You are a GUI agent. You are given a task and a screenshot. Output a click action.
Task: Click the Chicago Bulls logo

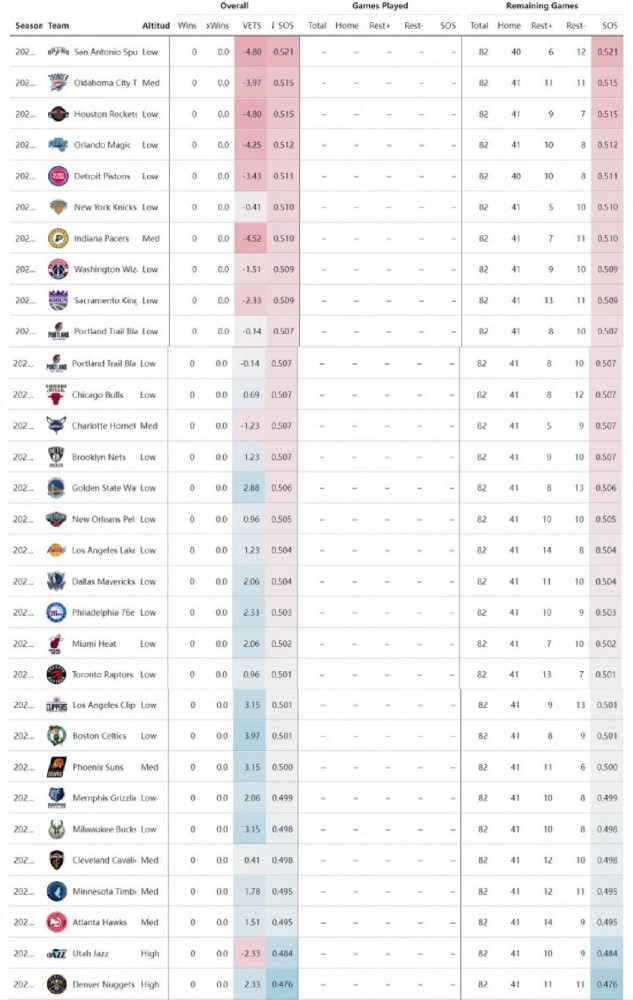(56, 395)
